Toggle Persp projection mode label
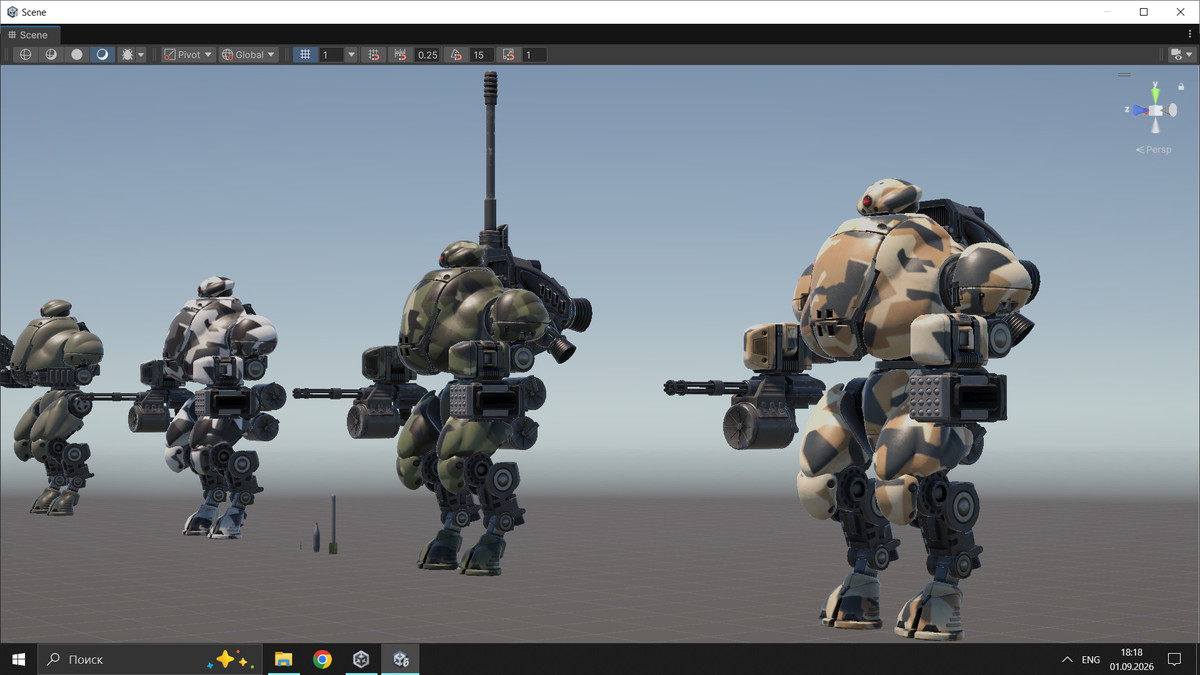Viewport: 1200px width, 675px height. coord(1153,150)
